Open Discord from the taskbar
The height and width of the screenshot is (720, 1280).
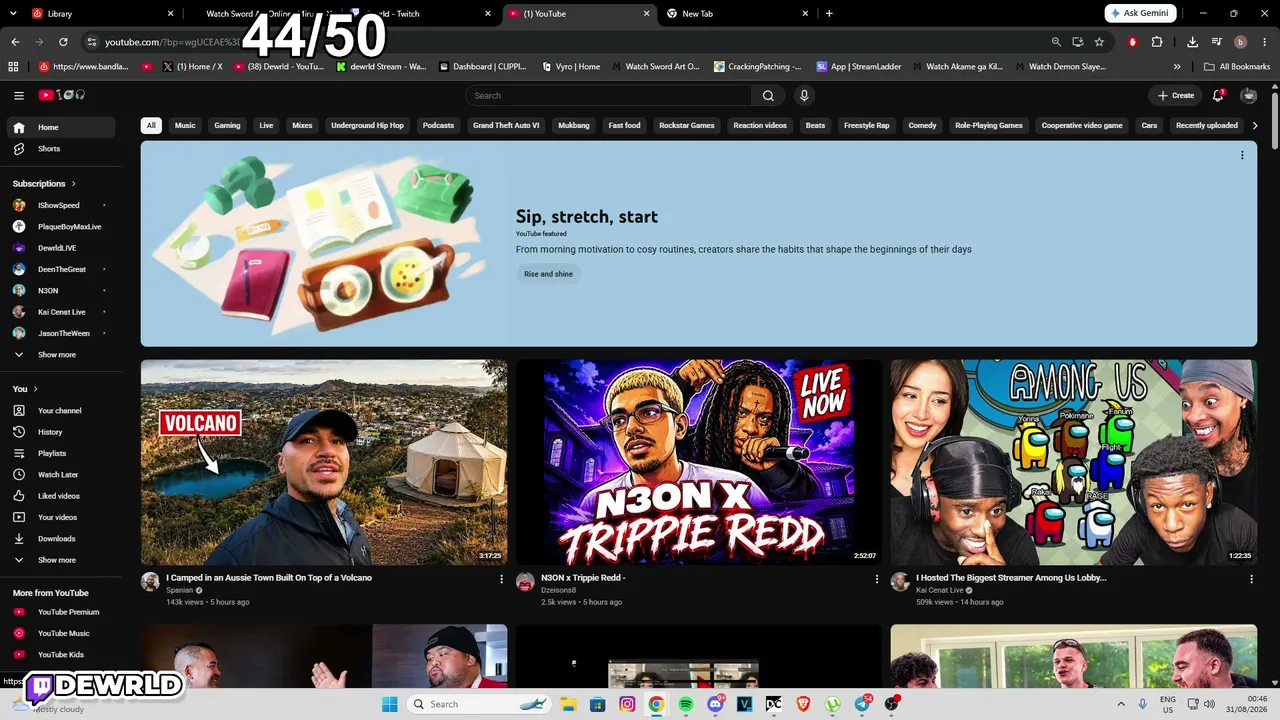(x=715, y=704)
